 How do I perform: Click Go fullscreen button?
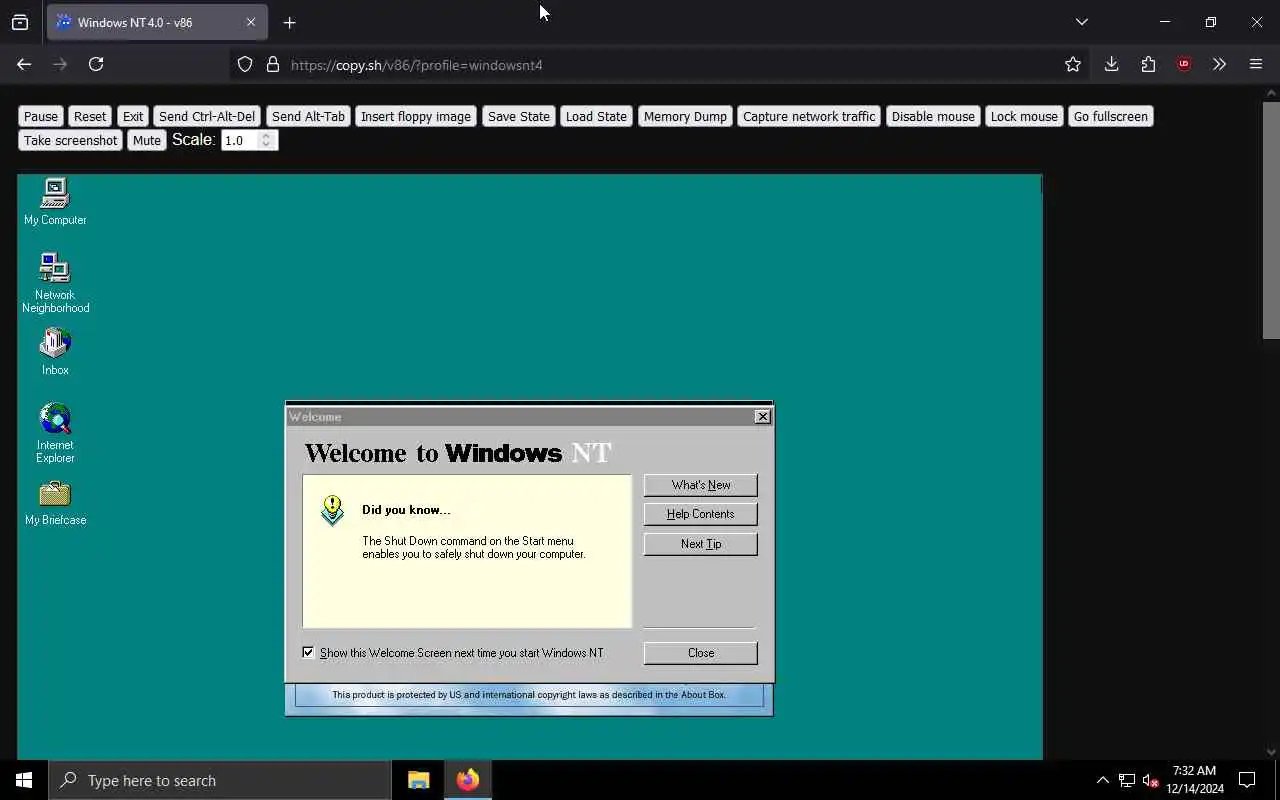tap(1111, 116)
